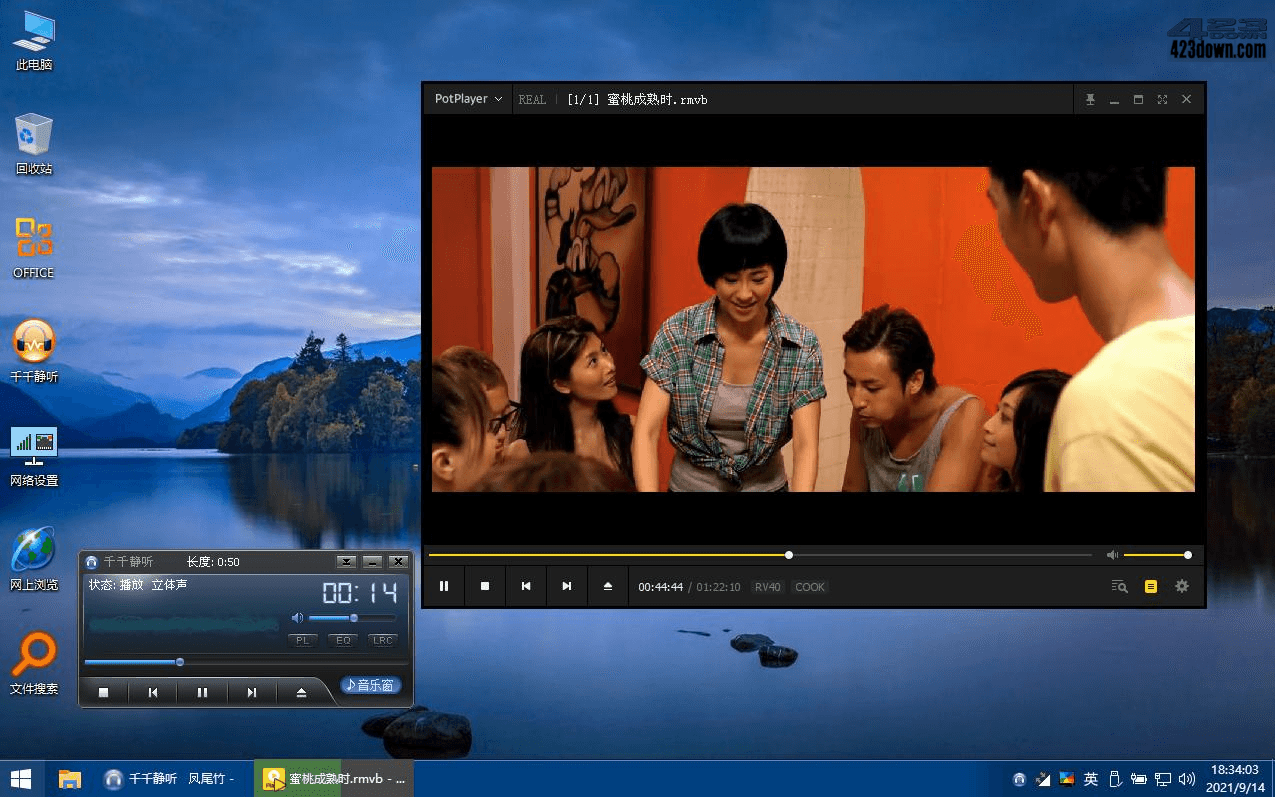Click 千千静听 headphone logo menu
The height and width of the screenshot is (797, 1275).
click(x=92, y=562)
